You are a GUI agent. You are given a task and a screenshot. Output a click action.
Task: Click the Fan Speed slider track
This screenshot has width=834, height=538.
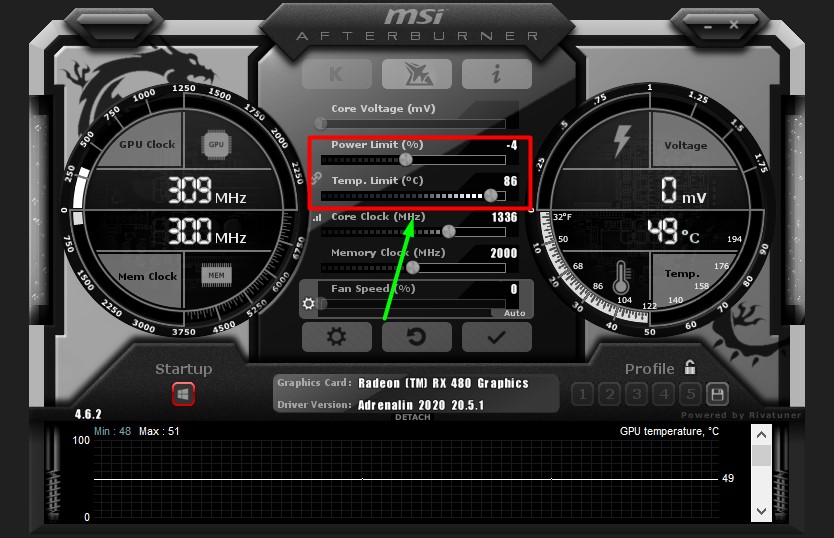[x=413, y=304]
